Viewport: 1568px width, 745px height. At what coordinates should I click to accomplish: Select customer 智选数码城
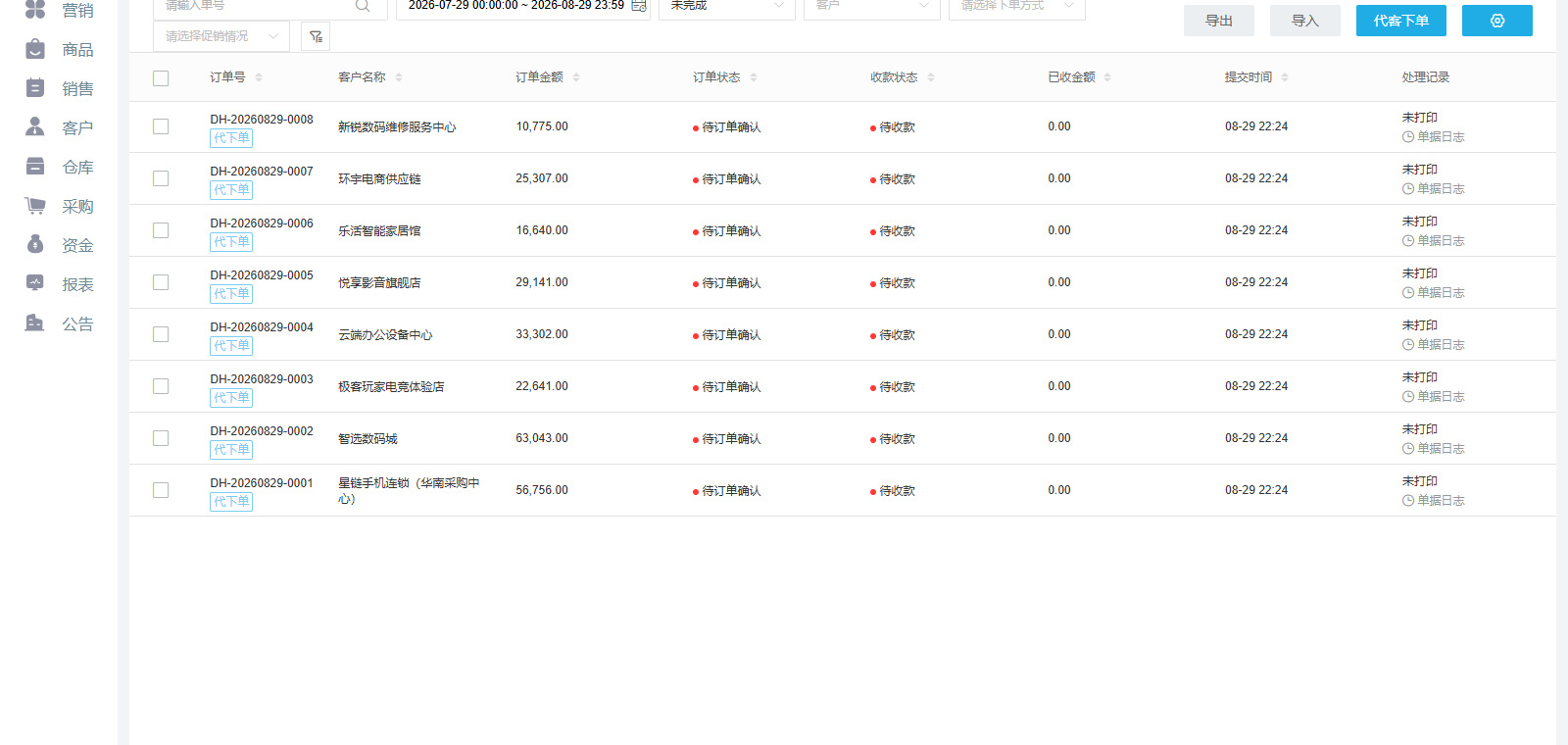pos(367,439)
